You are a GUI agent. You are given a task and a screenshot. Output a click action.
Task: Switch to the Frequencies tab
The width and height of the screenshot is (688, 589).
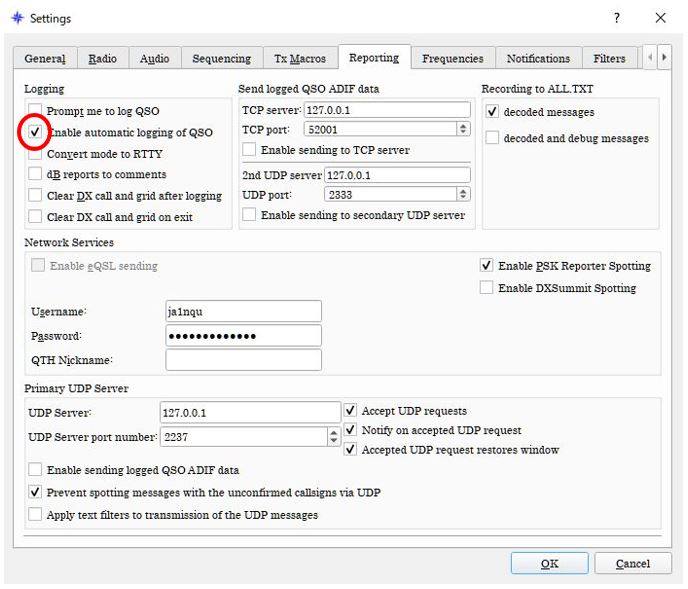[452, 59]
